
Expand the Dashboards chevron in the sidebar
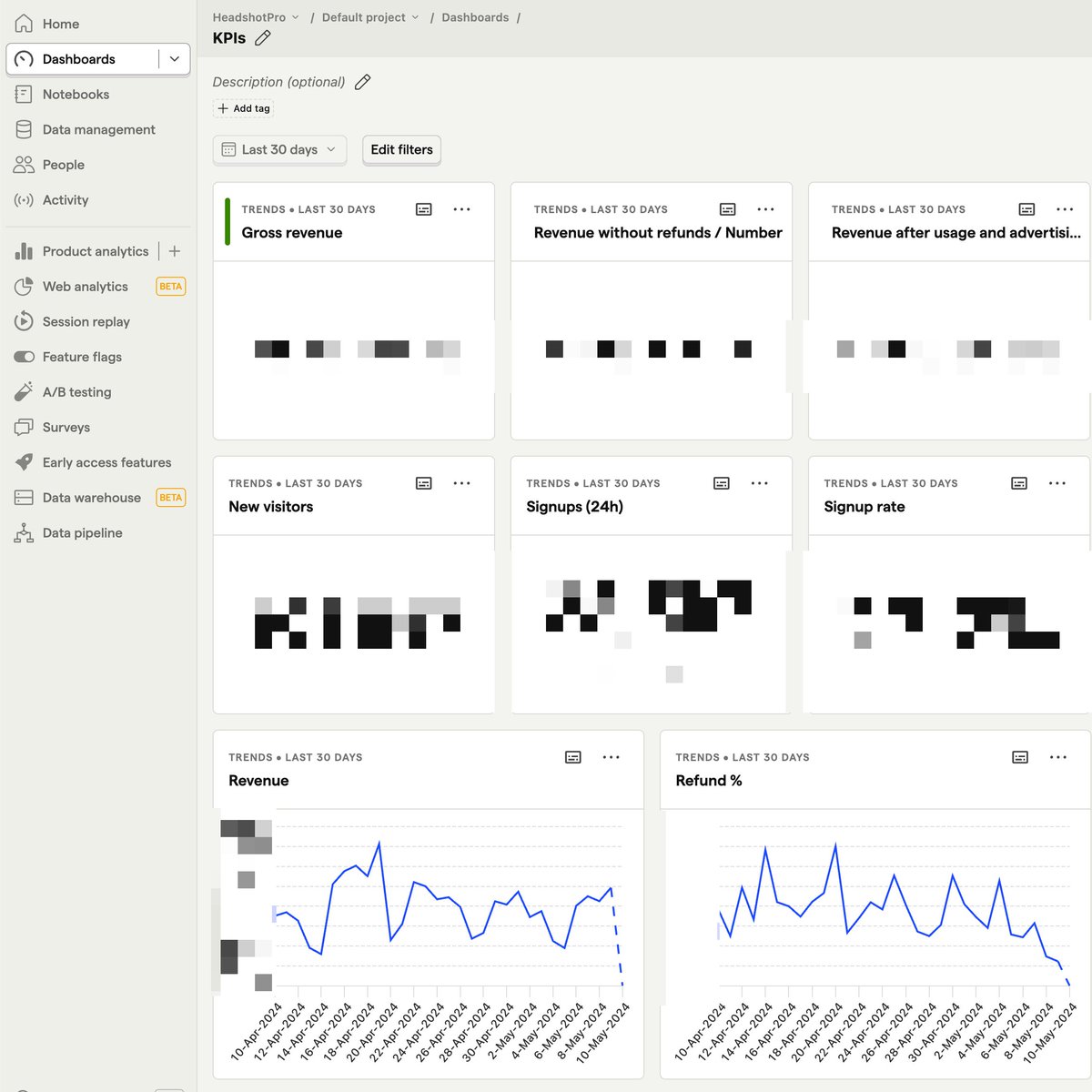tap(174, 58)
